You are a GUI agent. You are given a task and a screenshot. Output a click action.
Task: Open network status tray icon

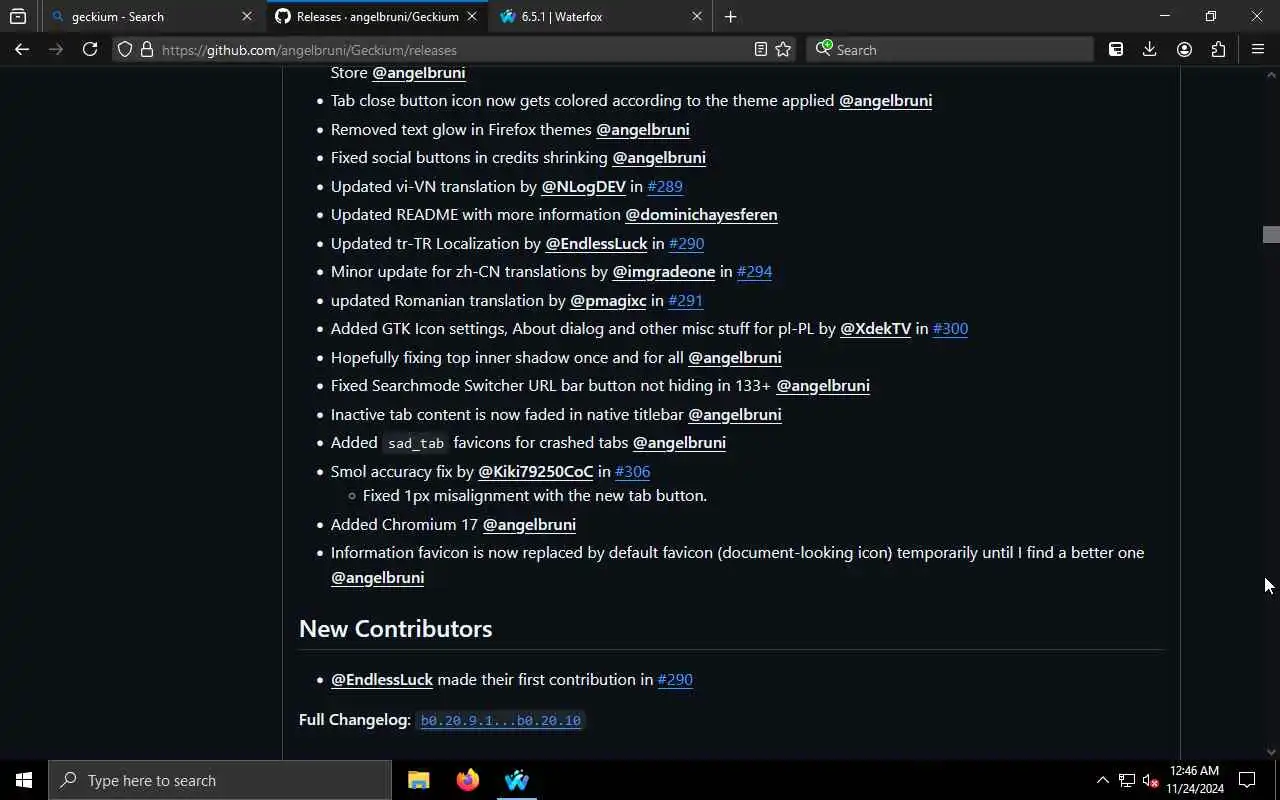(1127, 780)
